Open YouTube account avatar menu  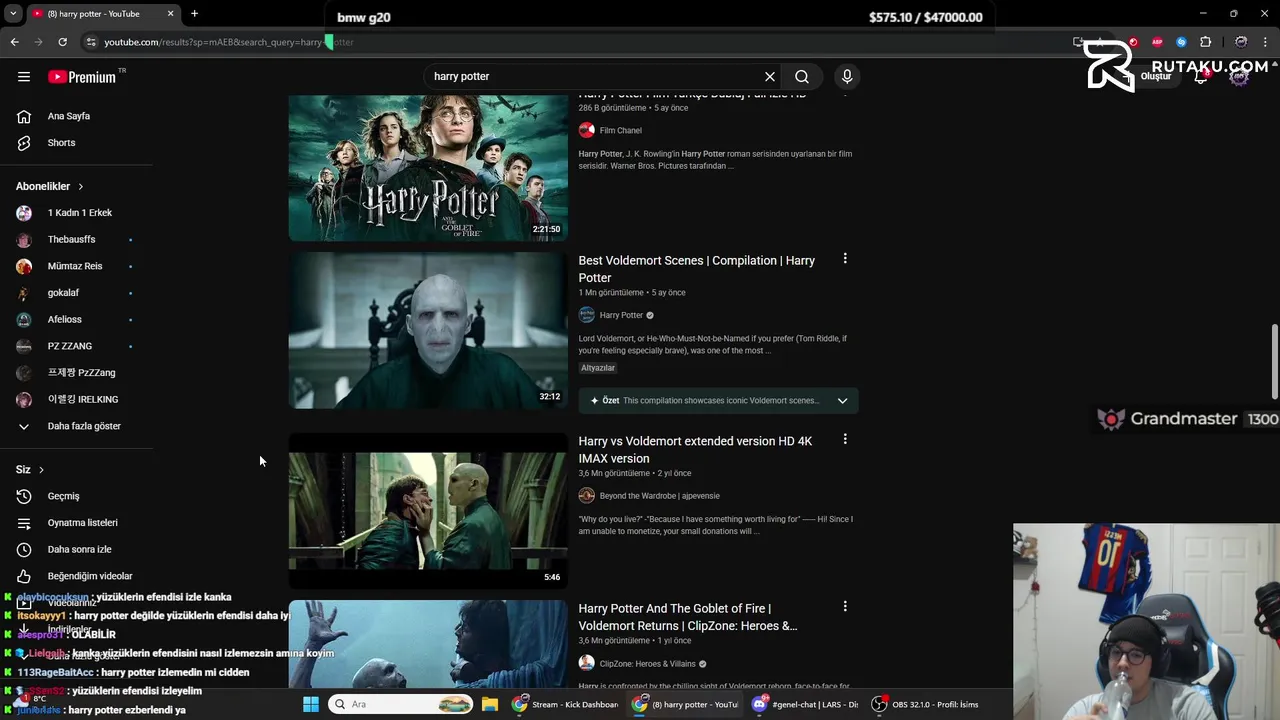[1239, 76]
